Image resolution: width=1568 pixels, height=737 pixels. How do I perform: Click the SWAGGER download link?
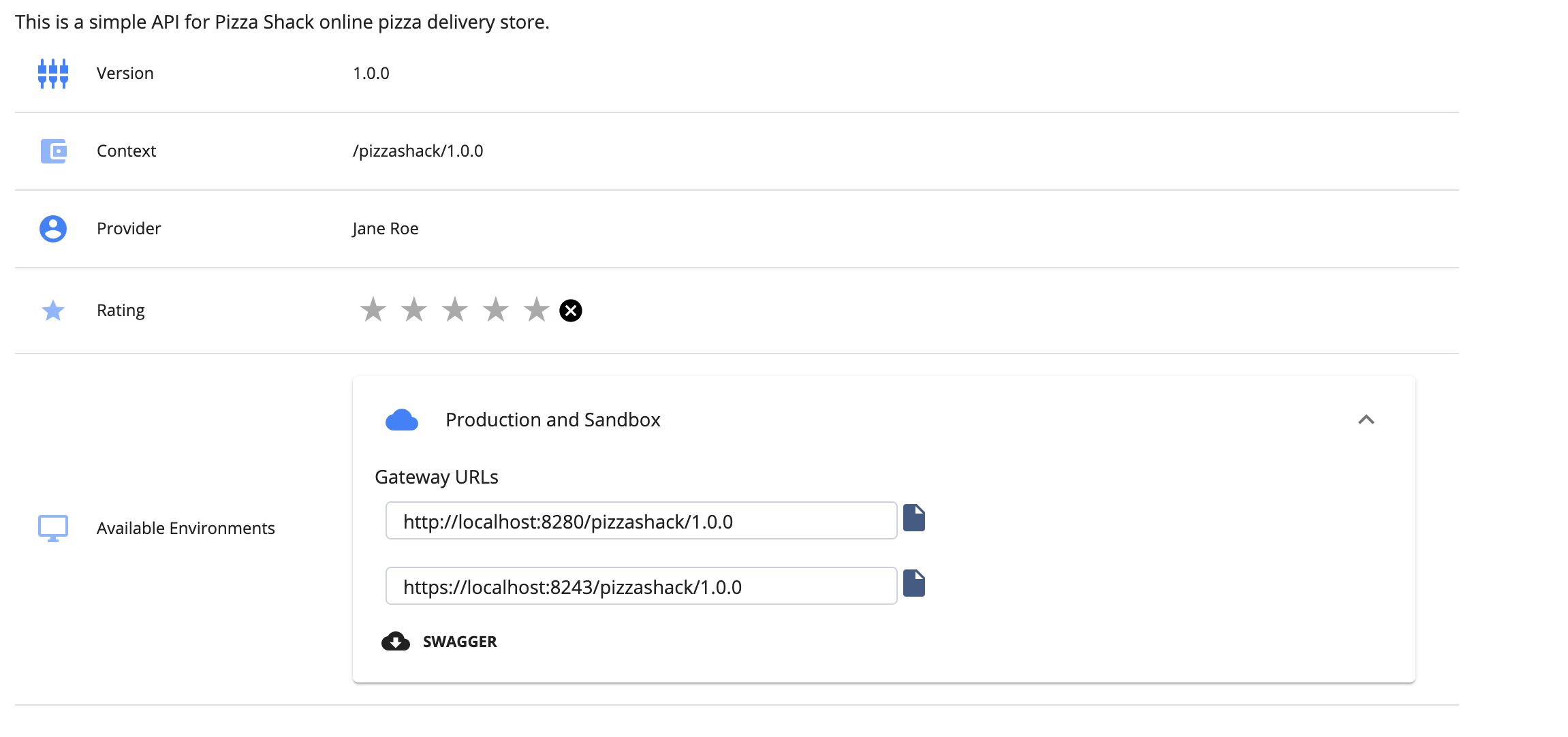coord(459,641)
